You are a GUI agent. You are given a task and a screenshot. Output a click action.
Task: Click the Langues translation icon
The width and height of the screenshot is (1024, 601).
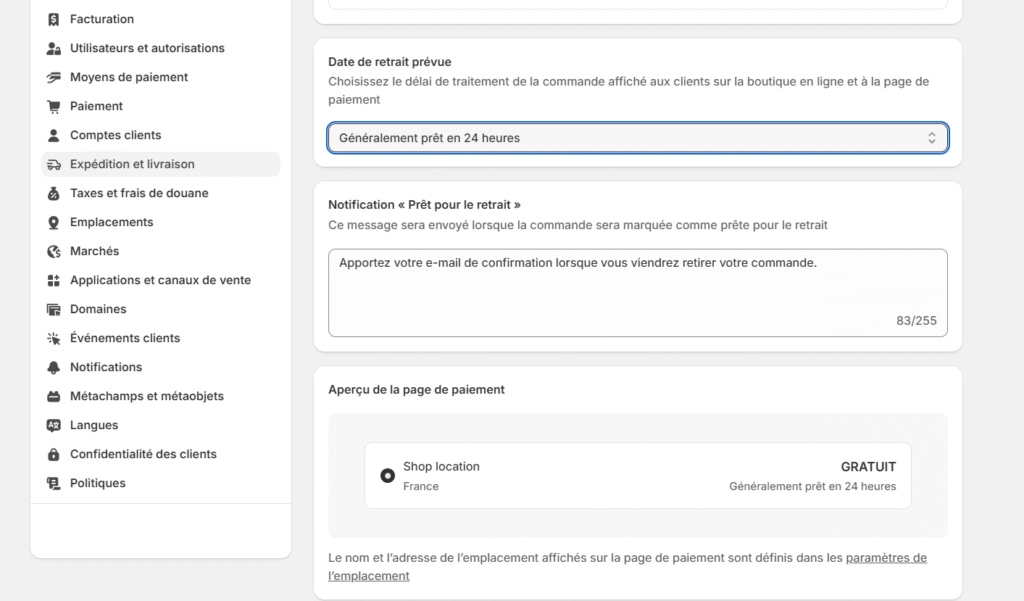click(54, 425)
